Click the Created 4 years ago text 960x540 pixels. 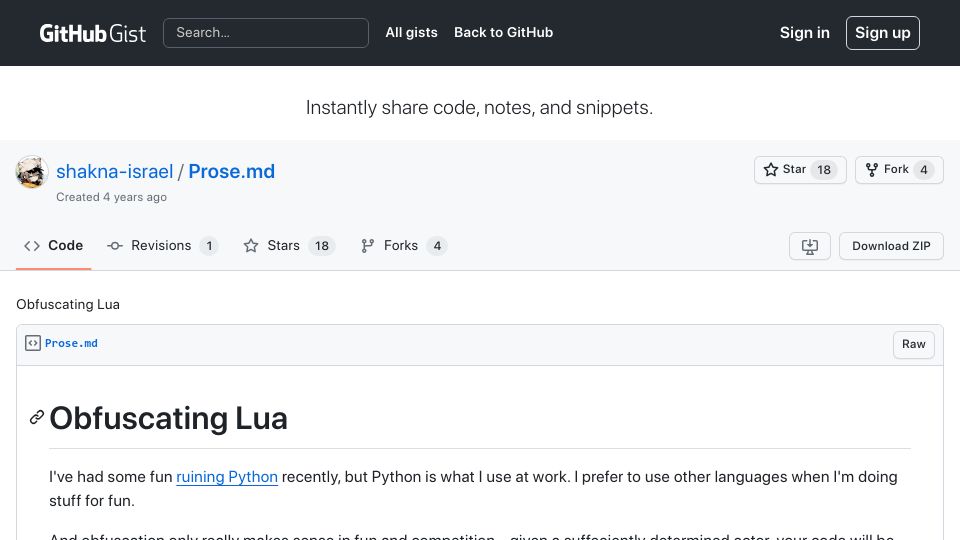(x=111, y=197)
